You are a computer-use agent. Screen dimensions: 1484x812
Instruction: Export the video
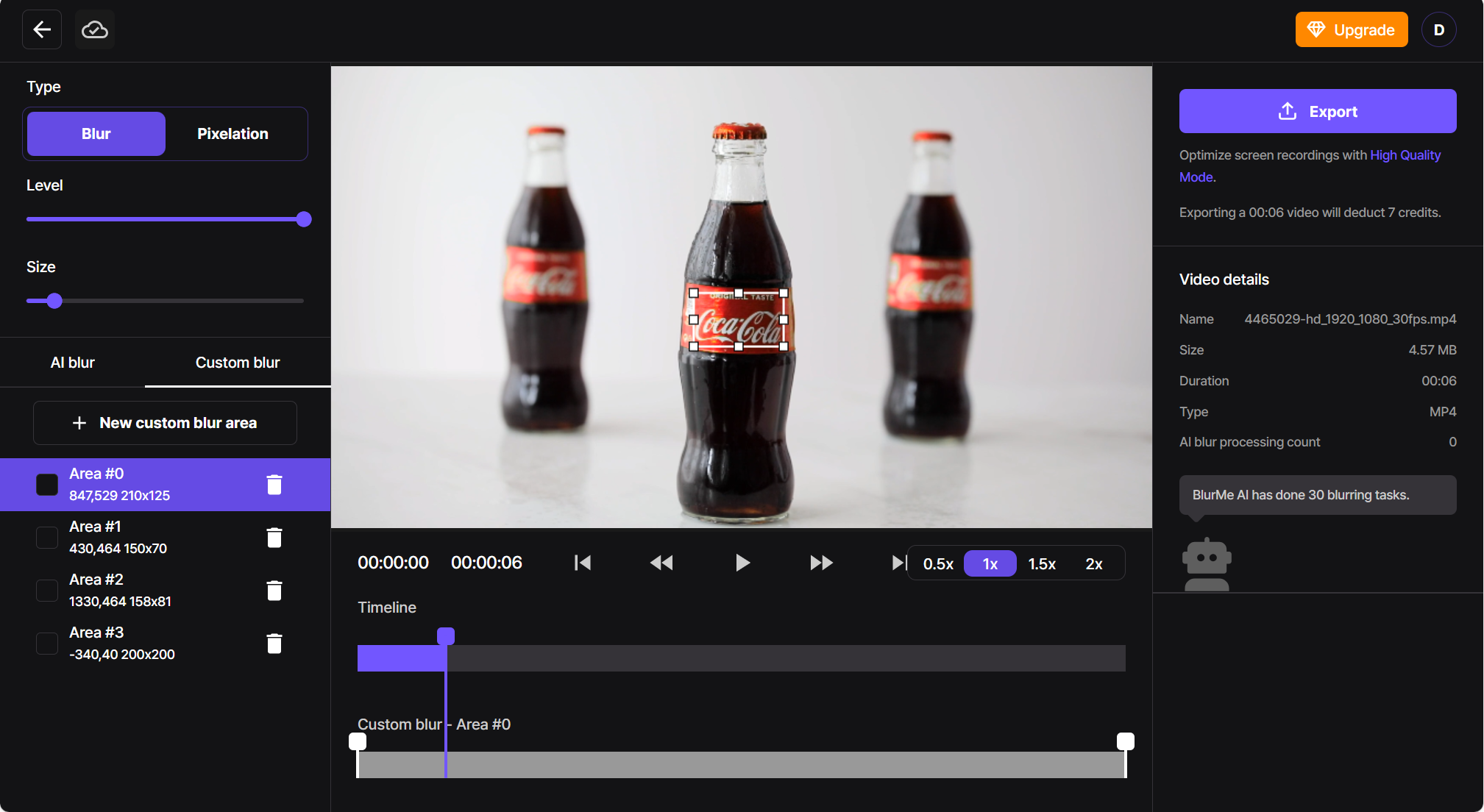(x=1318, y=111)
